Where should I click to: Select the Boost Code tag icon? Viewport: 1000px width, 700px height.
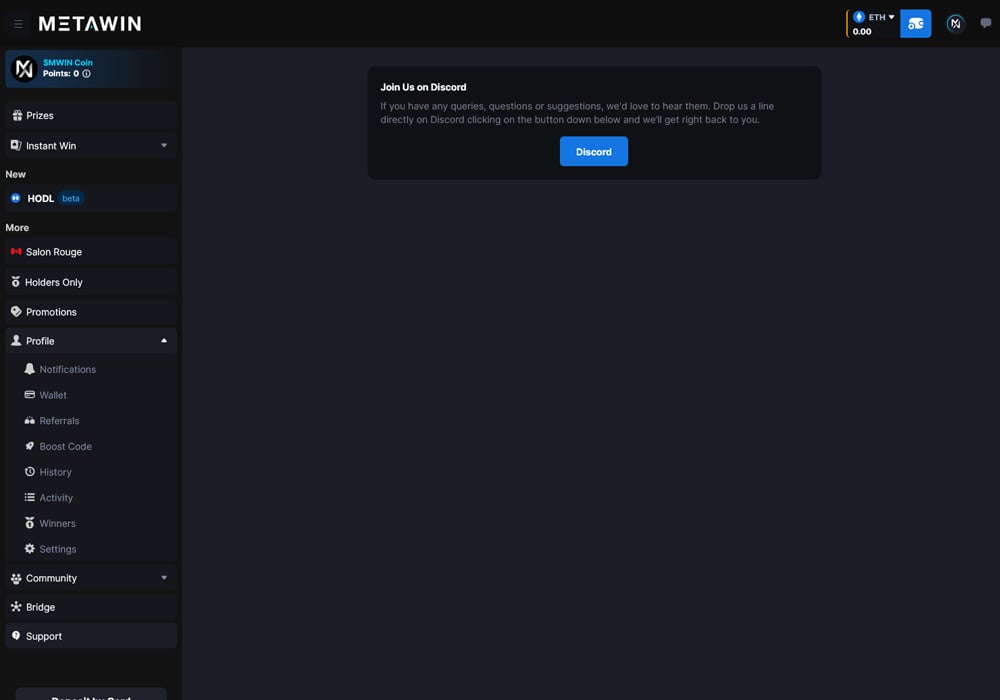pos(30,446)
